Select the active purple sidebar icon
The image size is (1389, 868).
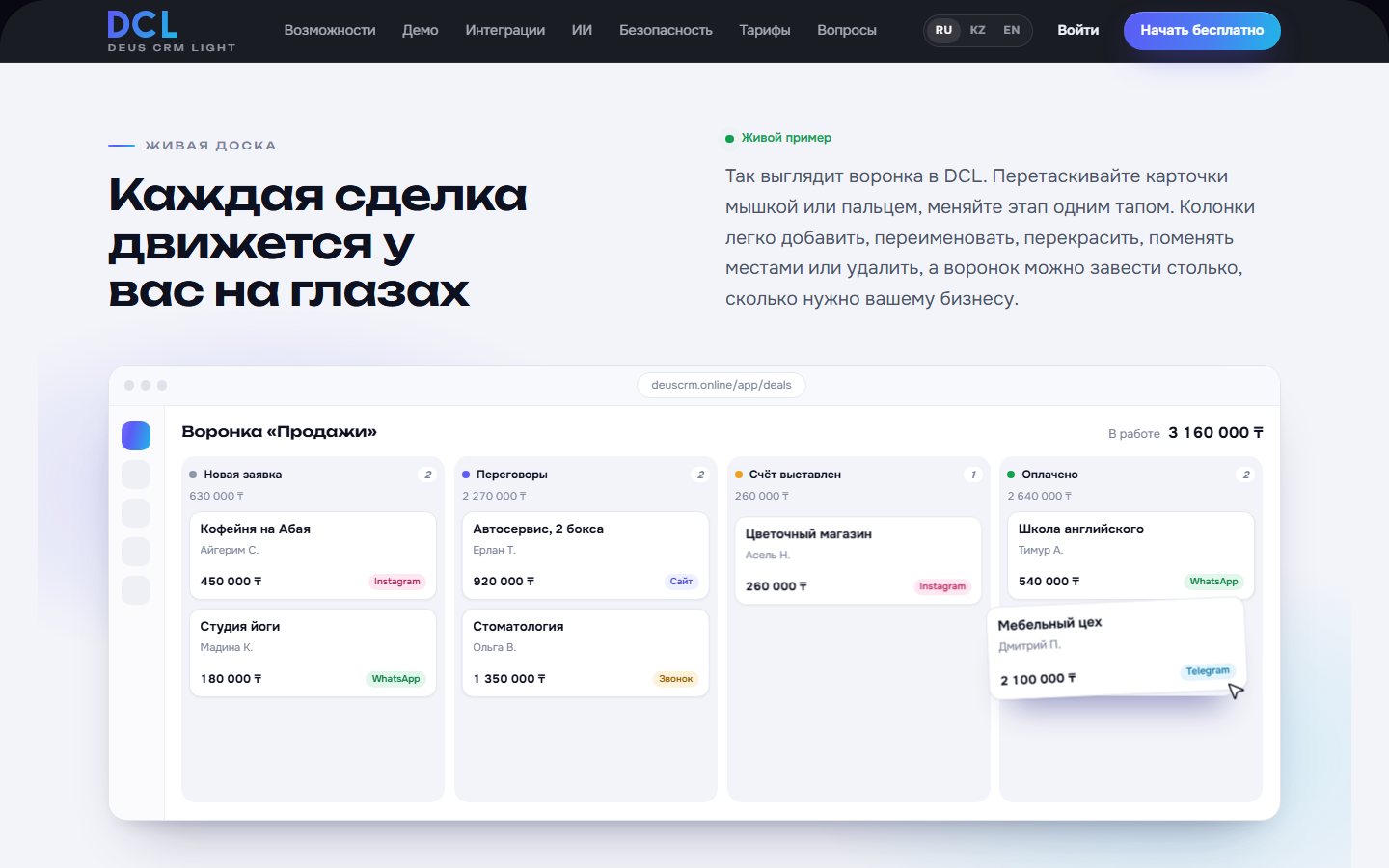click(136, 436)
